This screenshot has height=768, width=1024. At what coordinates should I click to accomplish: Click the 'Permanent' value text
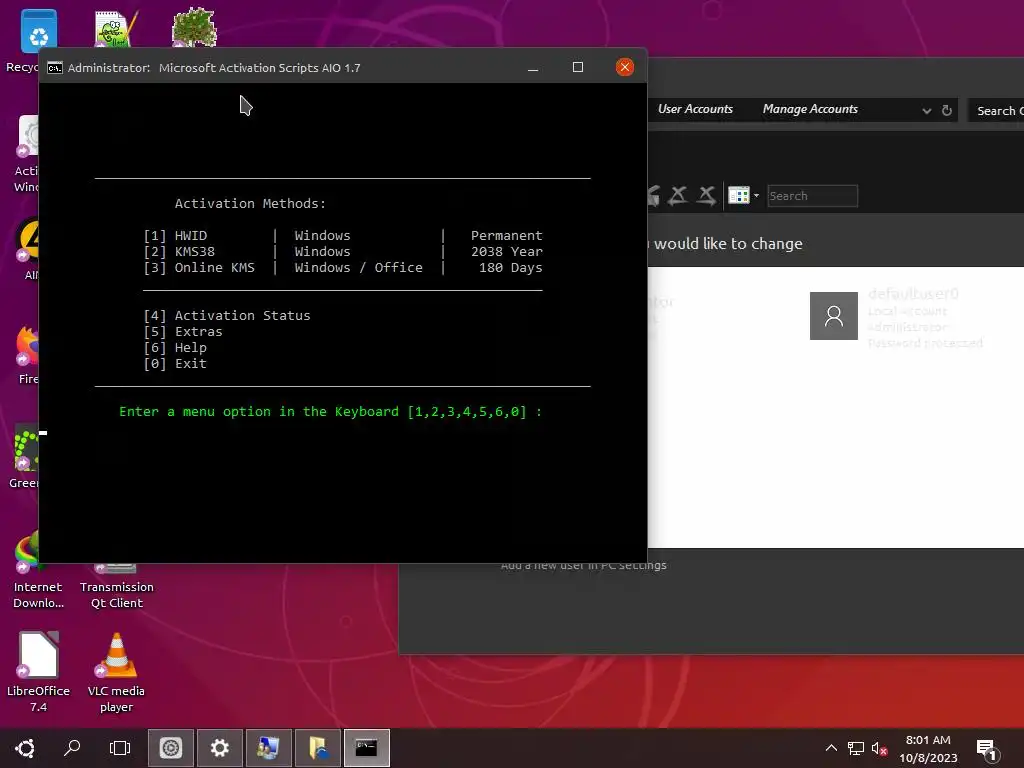[507, 236]
